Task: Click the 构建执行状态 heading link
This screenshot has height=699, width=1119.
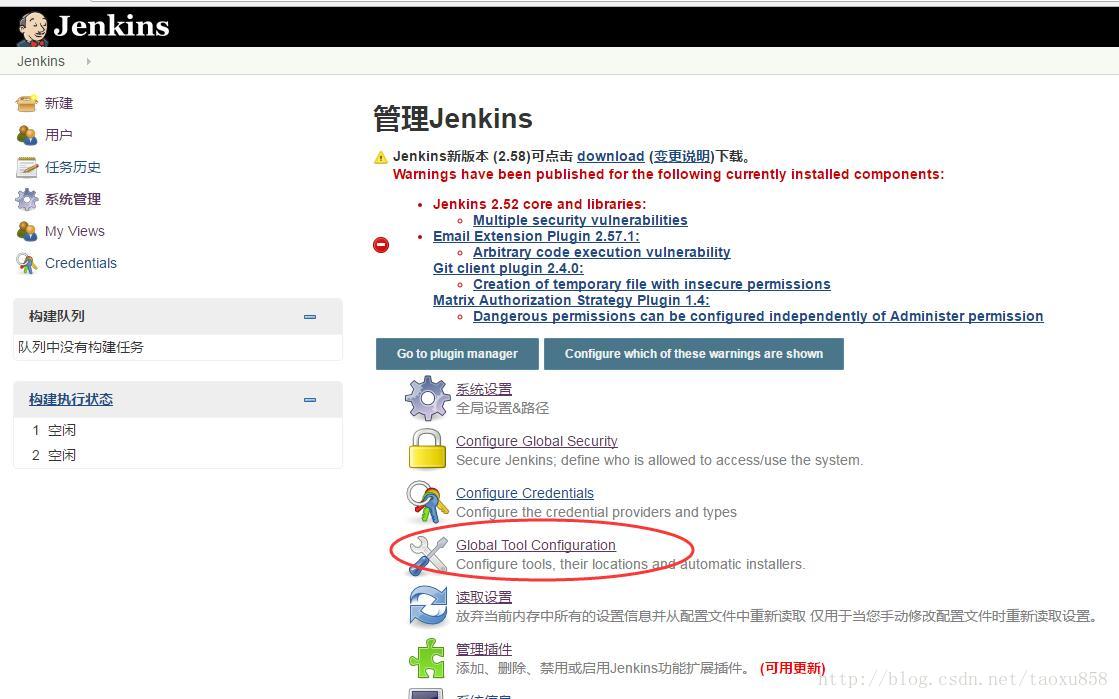Action: (71, 400)
